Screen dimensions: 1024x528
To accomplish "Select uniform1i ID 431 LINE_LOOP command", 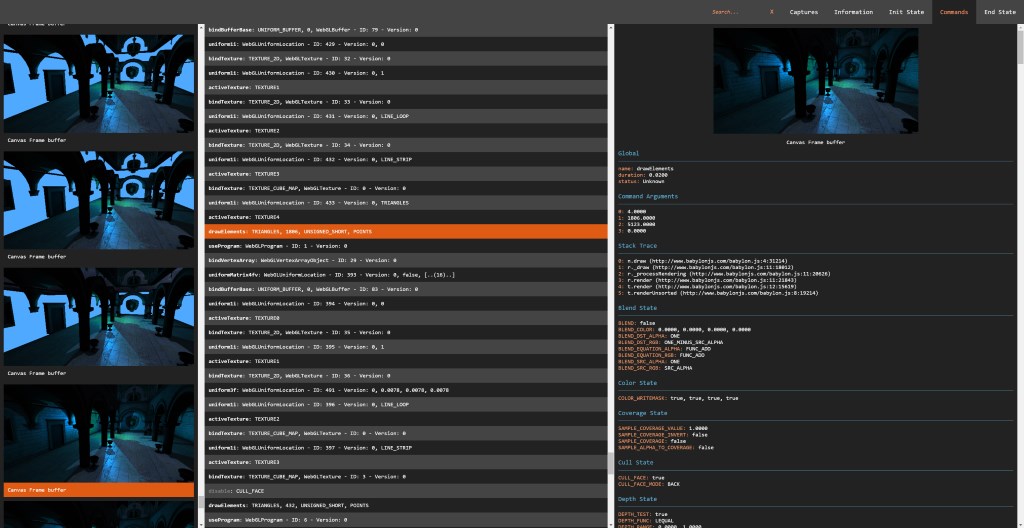I will [x=406, y=116].
